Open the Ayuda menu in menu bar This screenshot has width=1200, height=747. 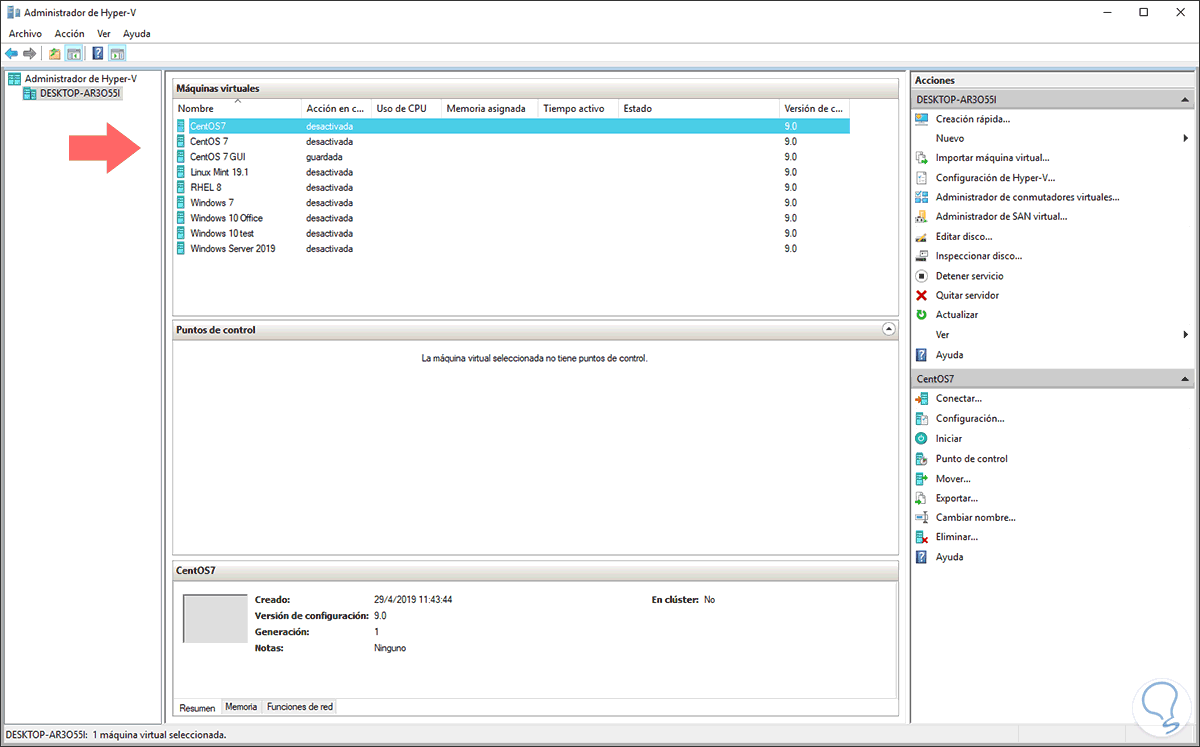pyautogui.click(x=136, y=33)
